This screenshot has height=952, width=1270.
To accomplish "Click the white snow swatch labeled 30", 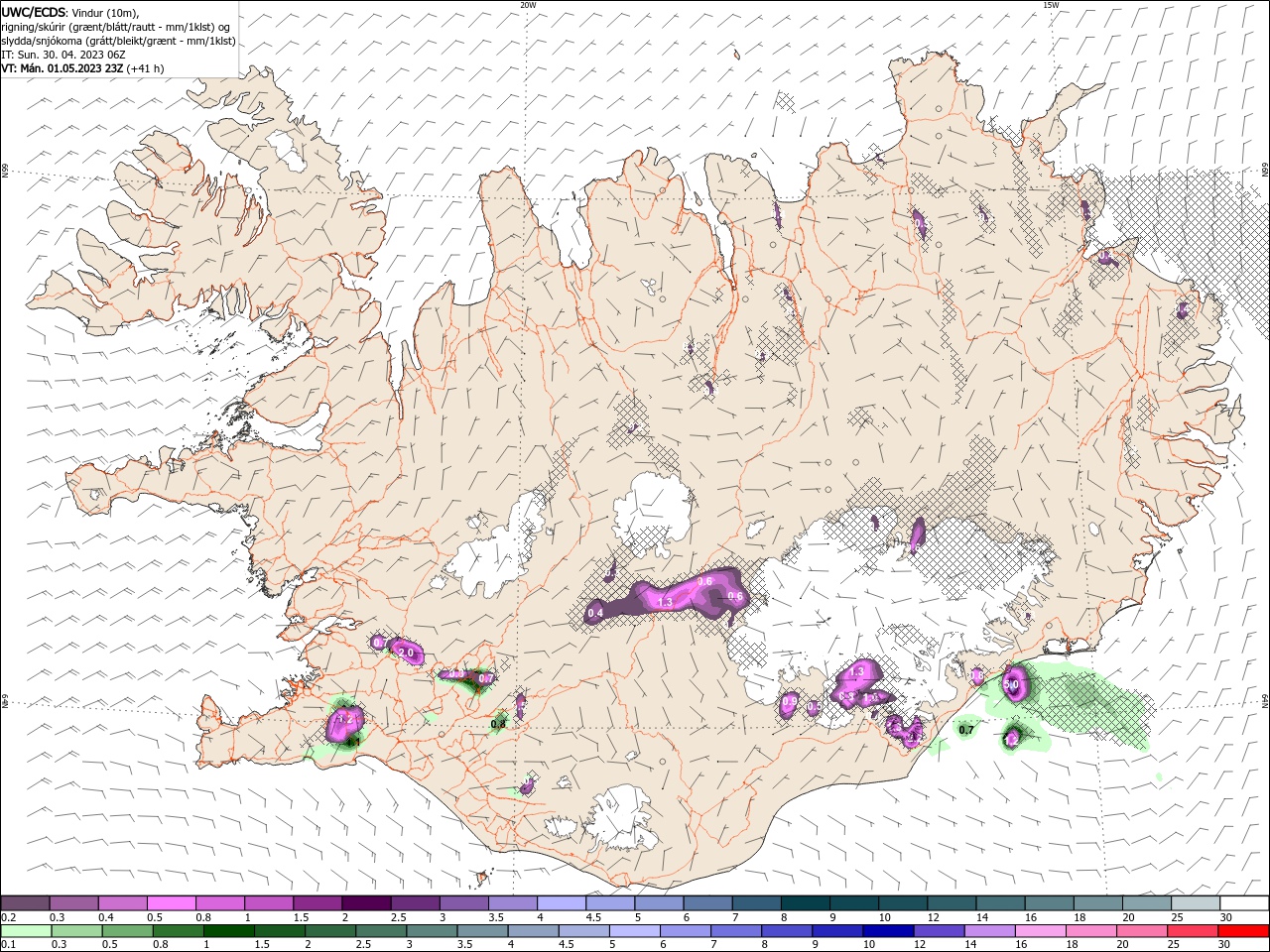I will (1242, 902).
